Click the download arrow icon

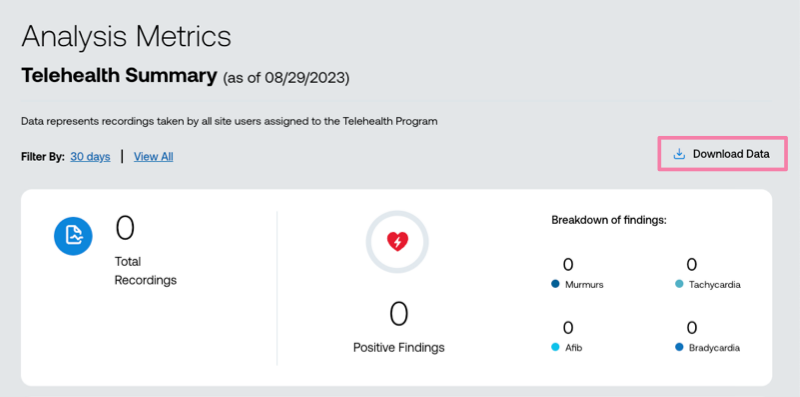coord(679,154)
